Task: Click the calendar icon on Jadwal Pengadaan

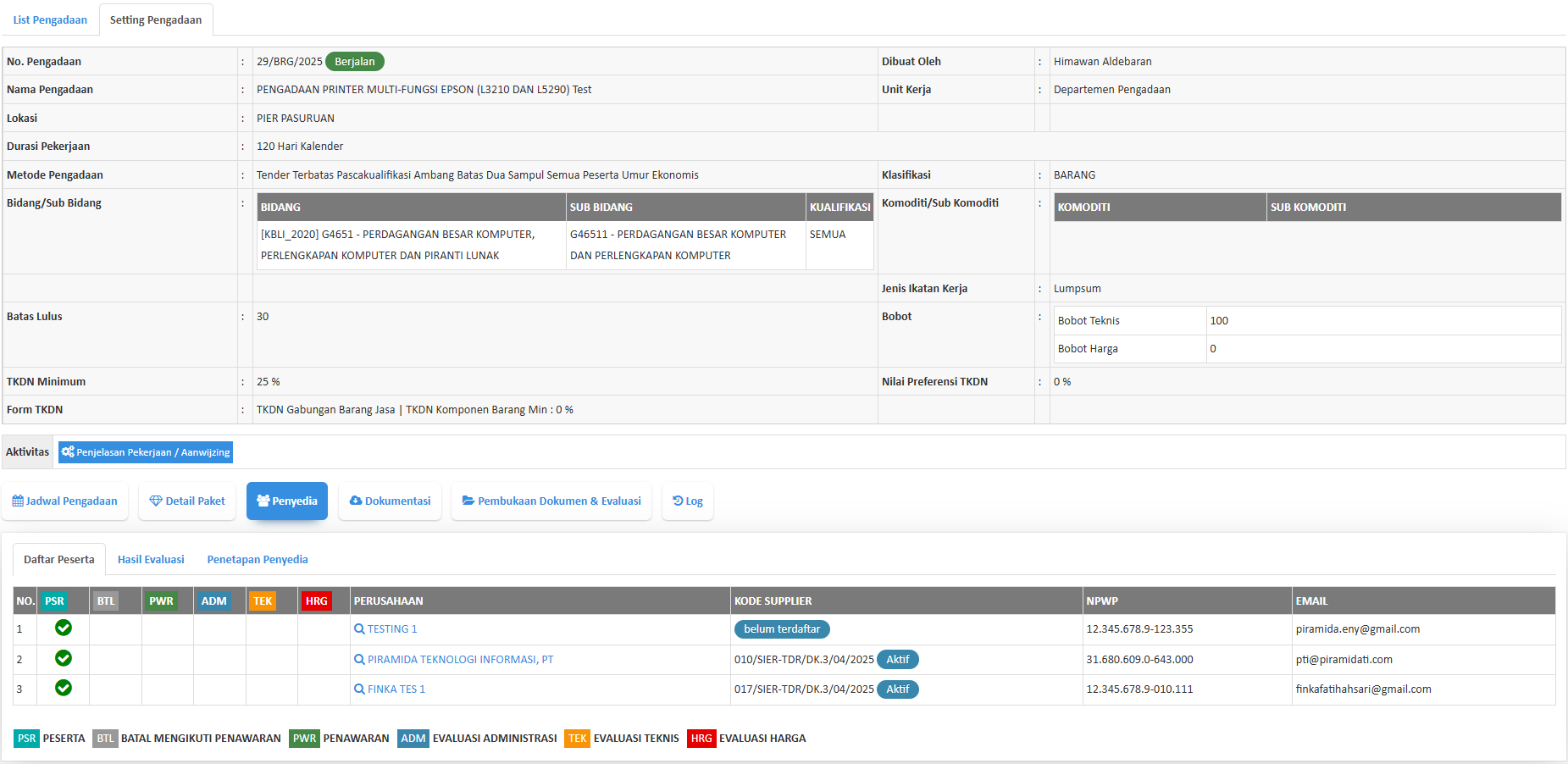Action: [x=18, y=501]
